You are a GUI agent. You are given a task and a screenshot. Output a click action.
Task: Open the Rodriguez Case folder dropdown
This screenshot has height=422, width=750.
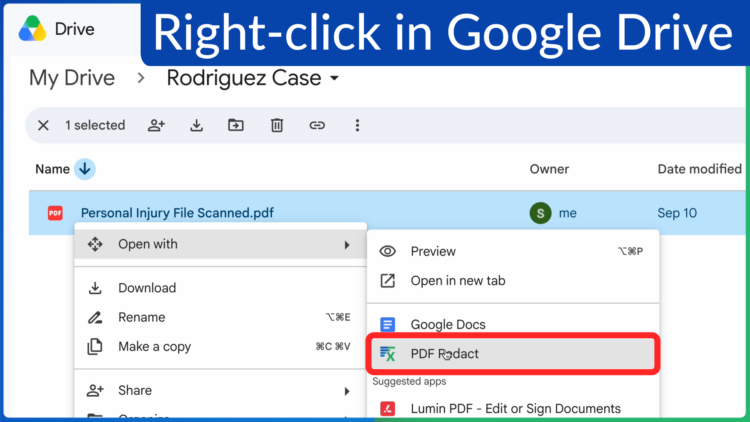334,78
